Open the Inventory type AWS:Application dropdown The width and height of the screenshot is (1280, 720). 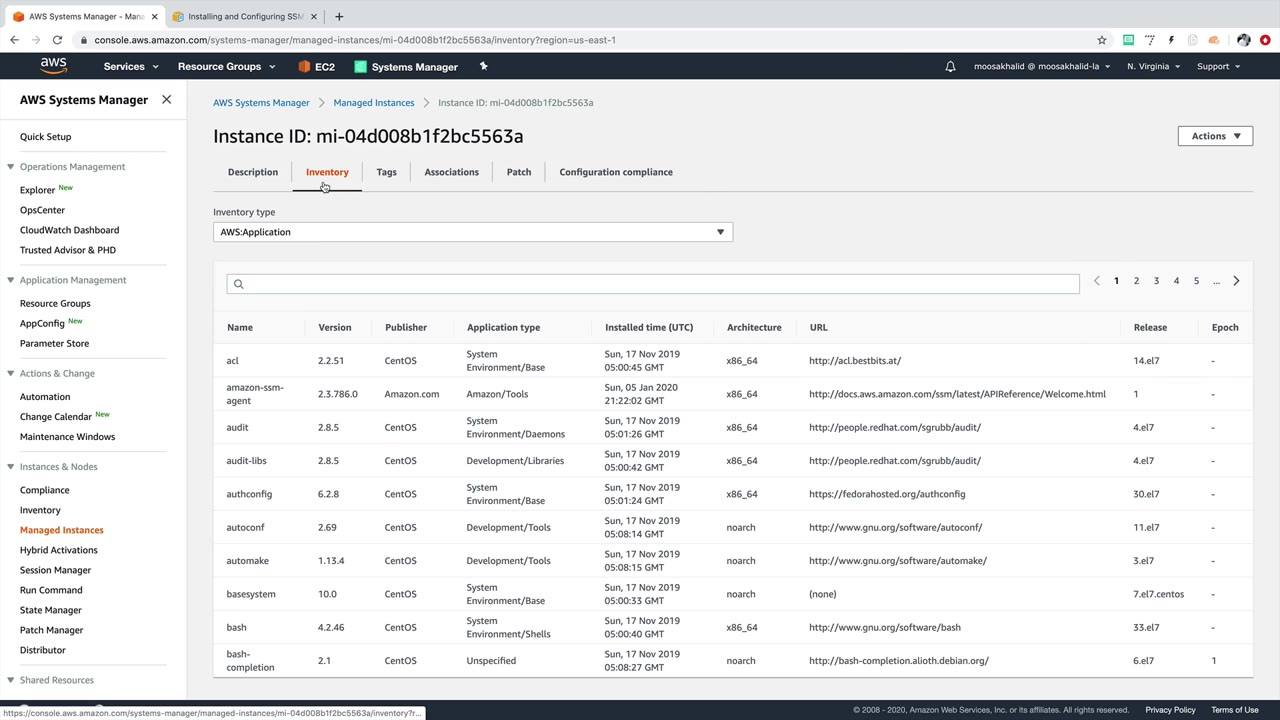(x=473, y=232)
